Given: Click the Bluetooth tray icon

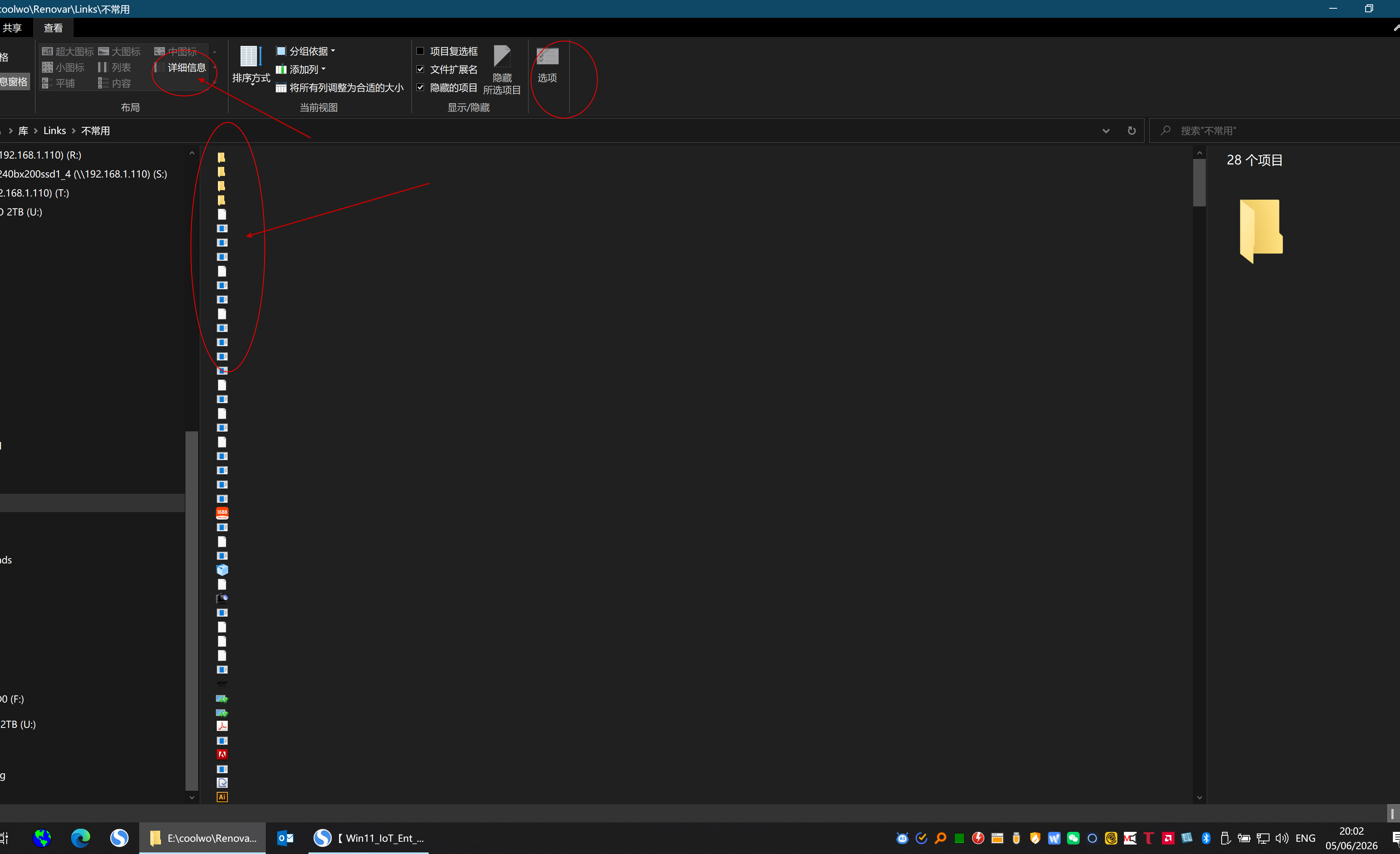Looking at the screenshot, I should 1206,838.
